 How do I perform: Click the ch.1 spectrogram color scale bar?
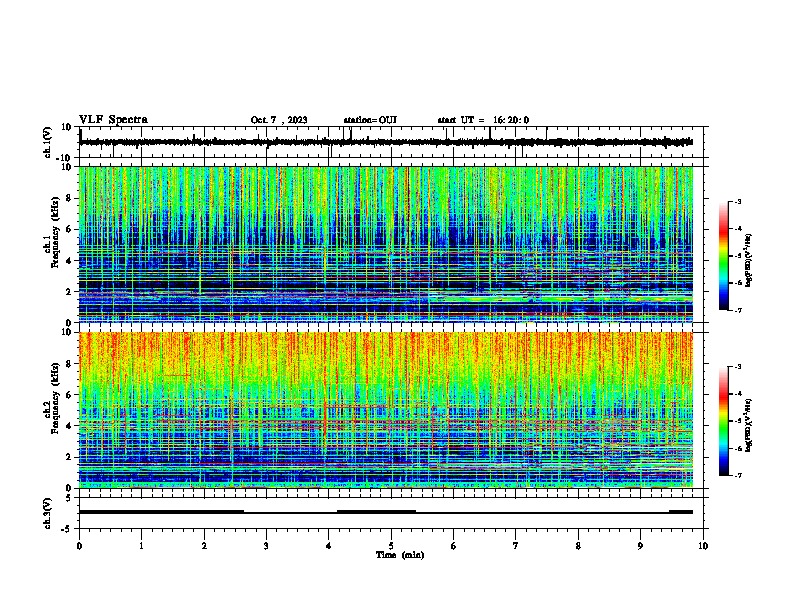(723, 256)
